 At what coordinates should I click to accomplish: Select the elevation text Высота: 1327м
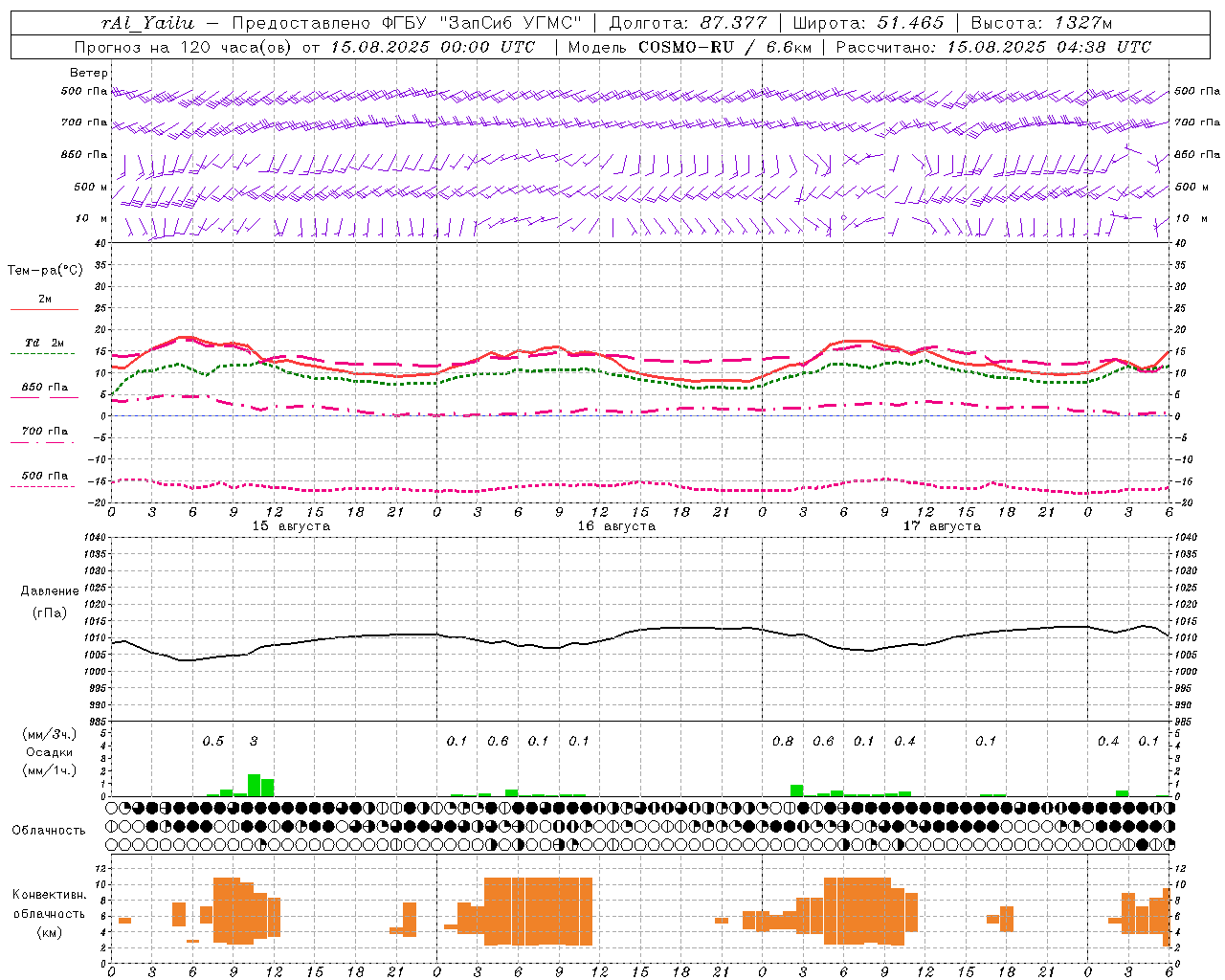pos(1041,23)
